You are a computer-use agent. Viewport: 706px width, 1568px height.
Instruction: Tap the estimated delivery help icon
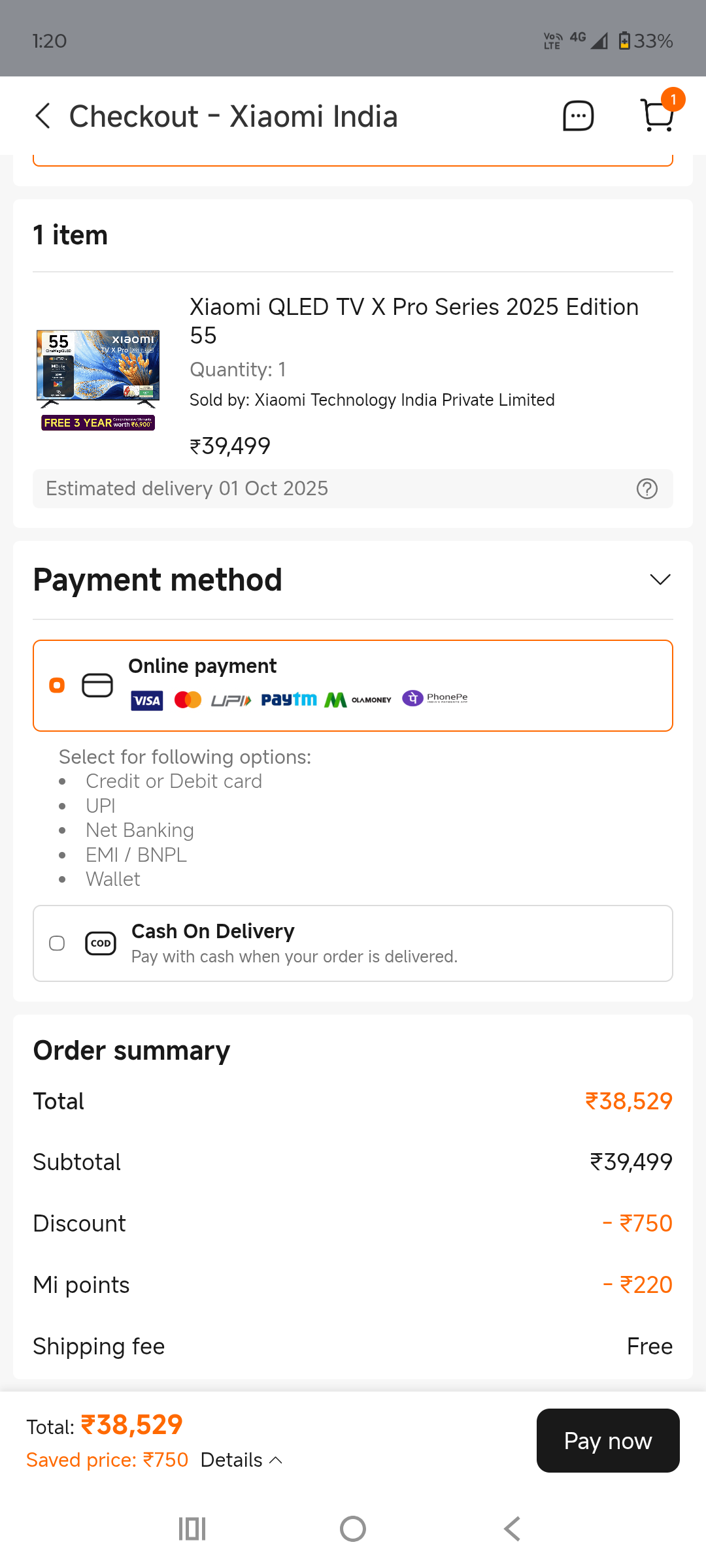tap(647, 489)
